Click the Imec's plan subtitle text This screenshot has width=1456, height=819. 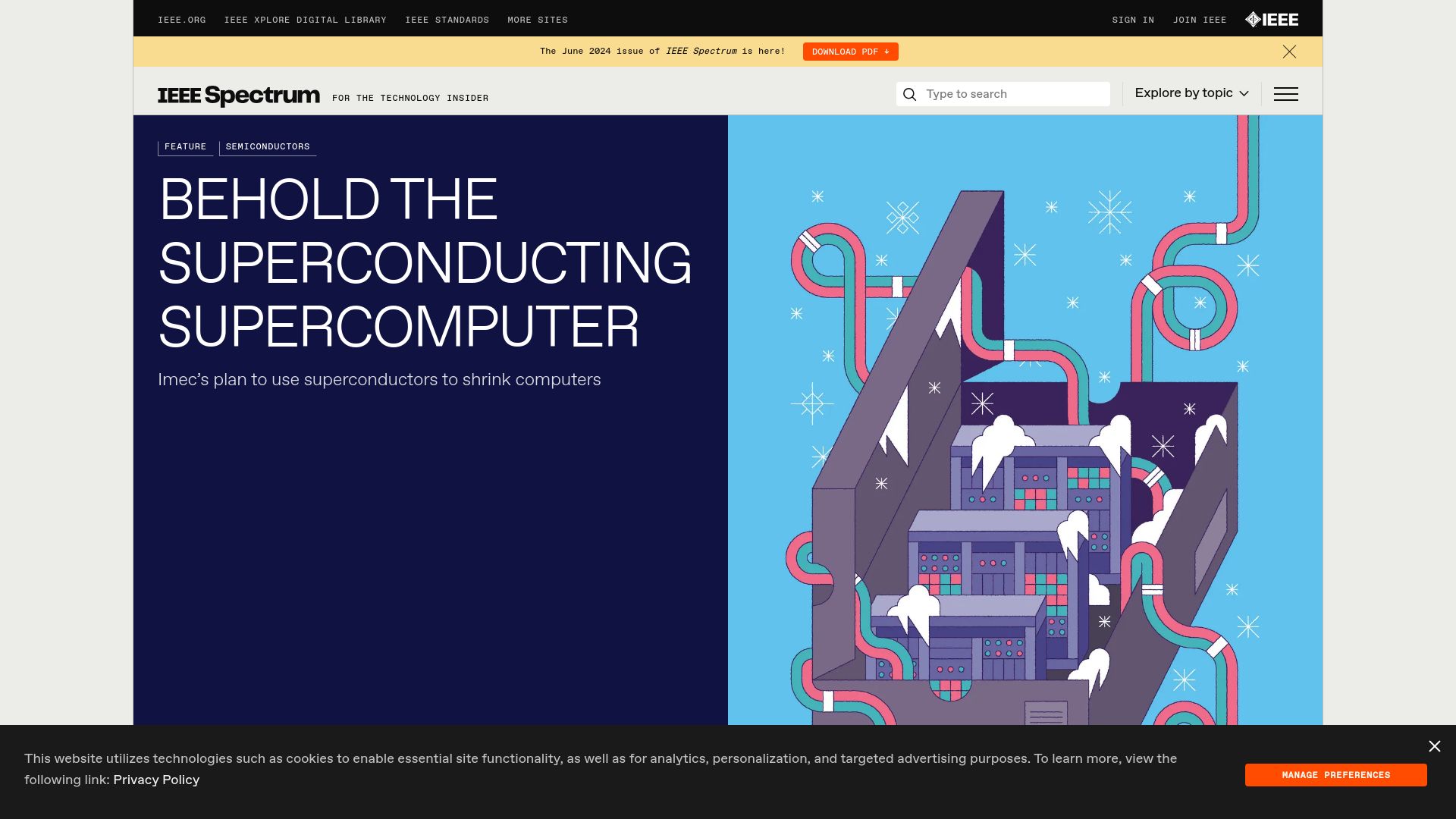(x=379, y=380)
